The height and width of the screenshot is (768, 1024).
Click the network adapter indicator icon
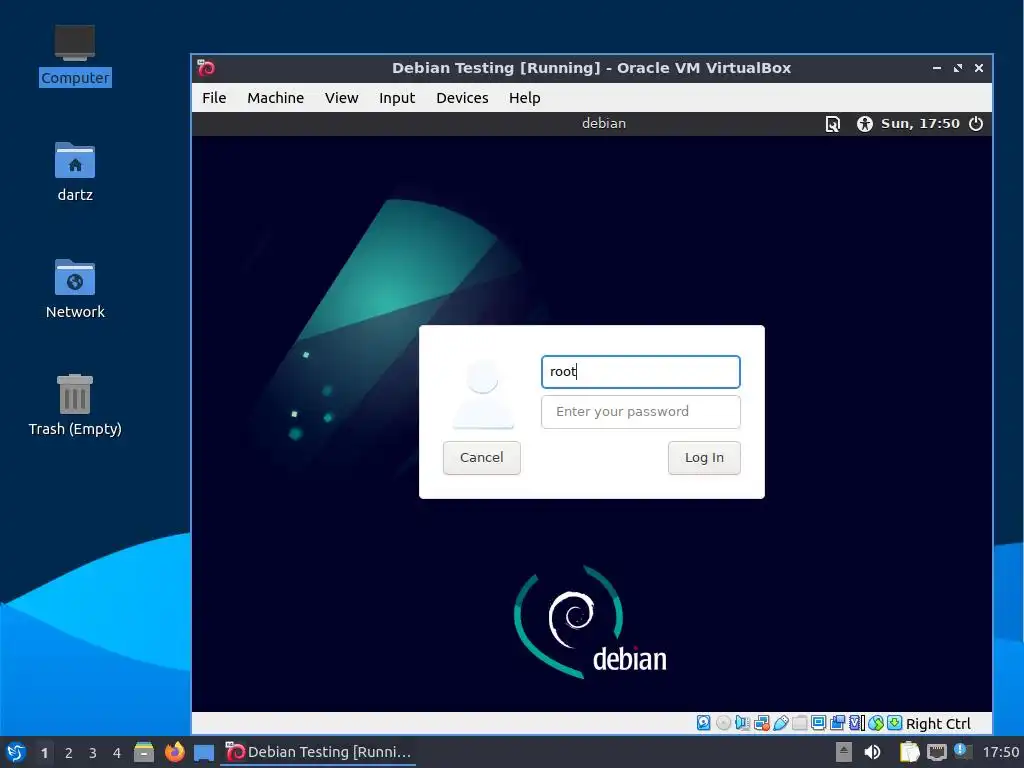762,723
